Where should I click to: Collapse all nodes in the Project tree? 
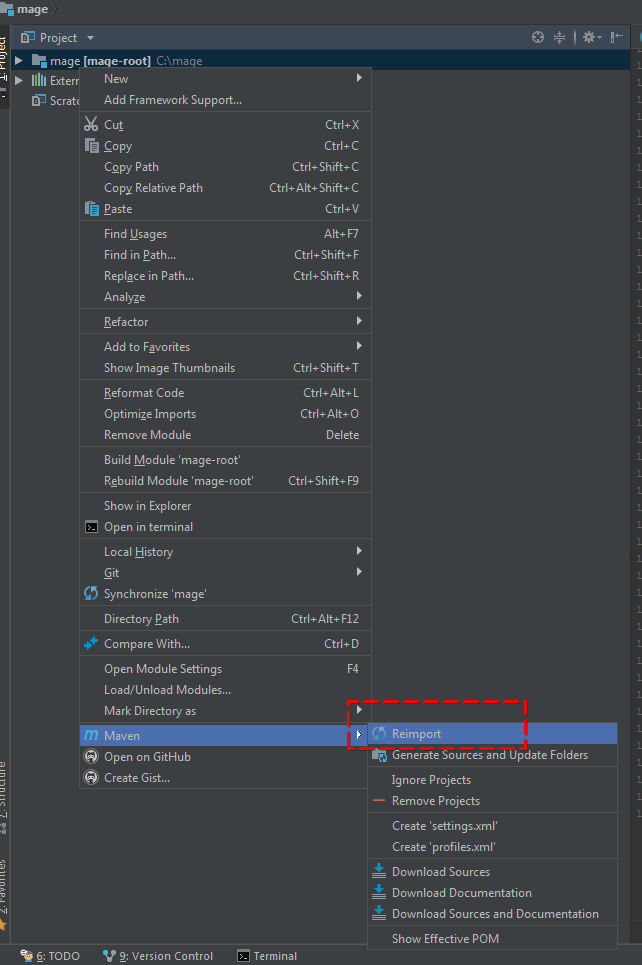point(560,36)
